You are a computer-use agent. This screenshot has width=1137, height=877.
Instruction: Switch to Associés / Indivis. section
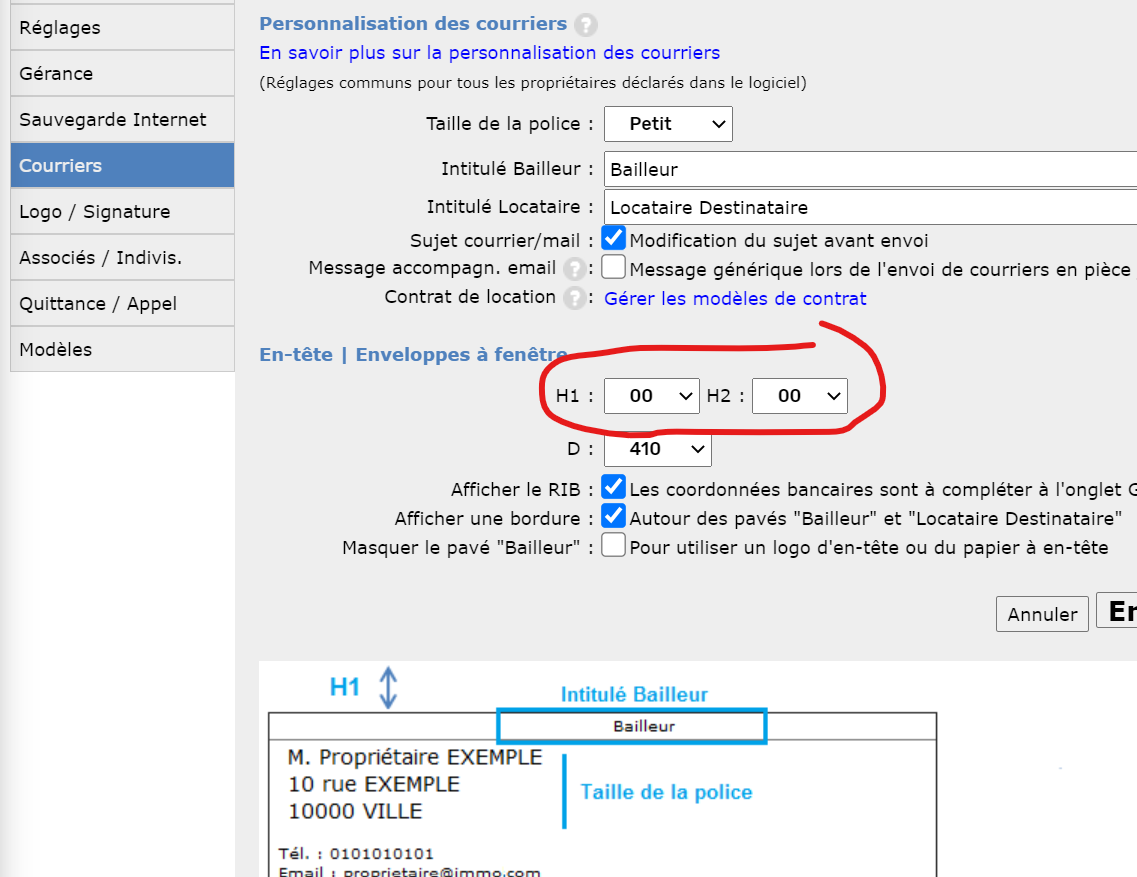[122, 258]
